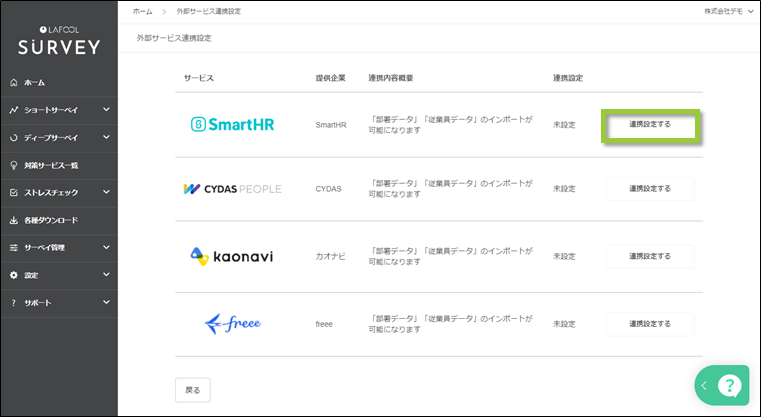Image resolution: width=761 pixels, height=417 pixels.
Task: Click the SmartHR logo
Action: tap(232, 125)
